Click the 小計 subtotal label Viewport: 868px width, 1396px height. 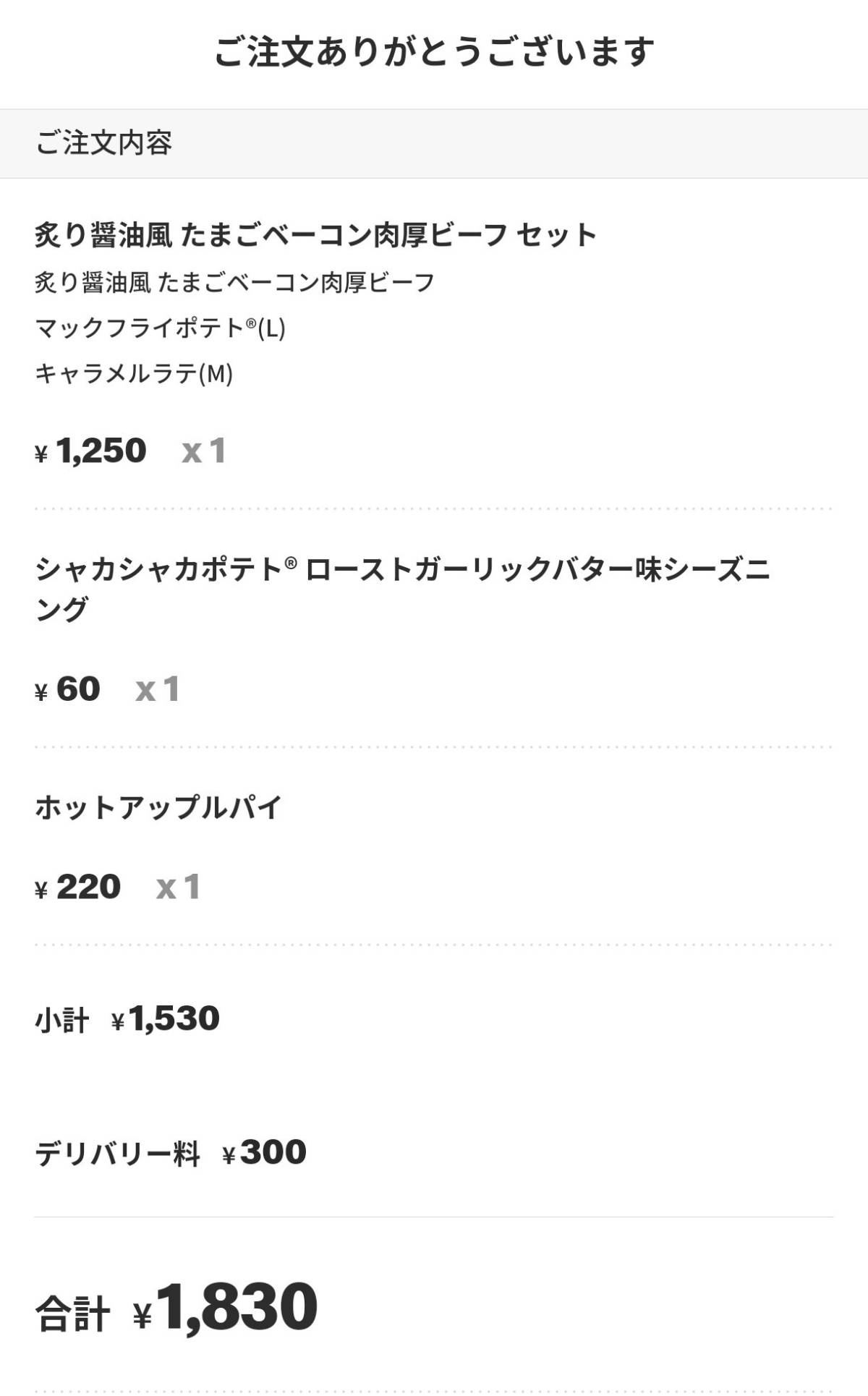point(62,1021)
